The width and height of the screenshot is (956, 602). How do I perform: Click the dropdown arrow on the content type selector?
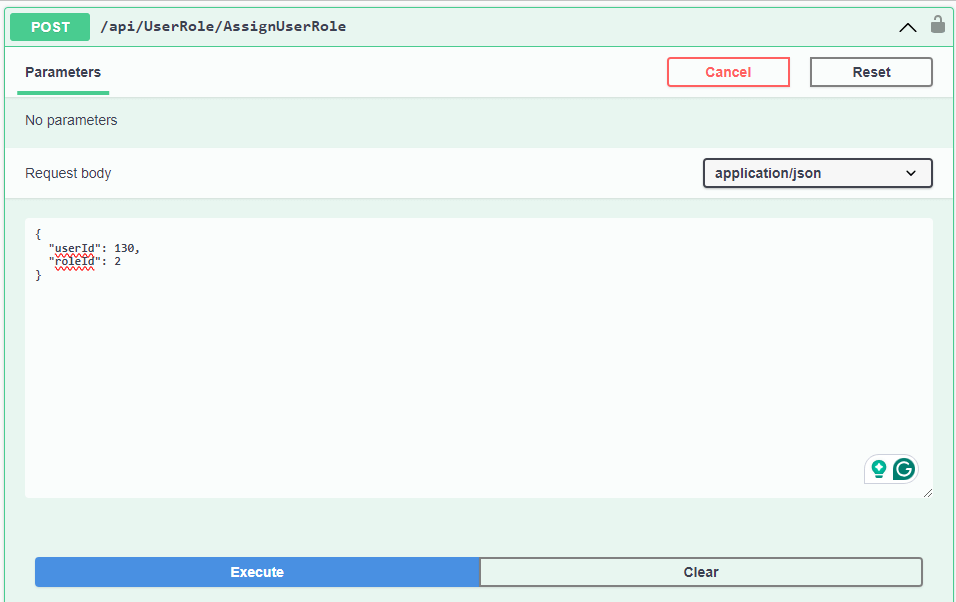tap(911, 173)
